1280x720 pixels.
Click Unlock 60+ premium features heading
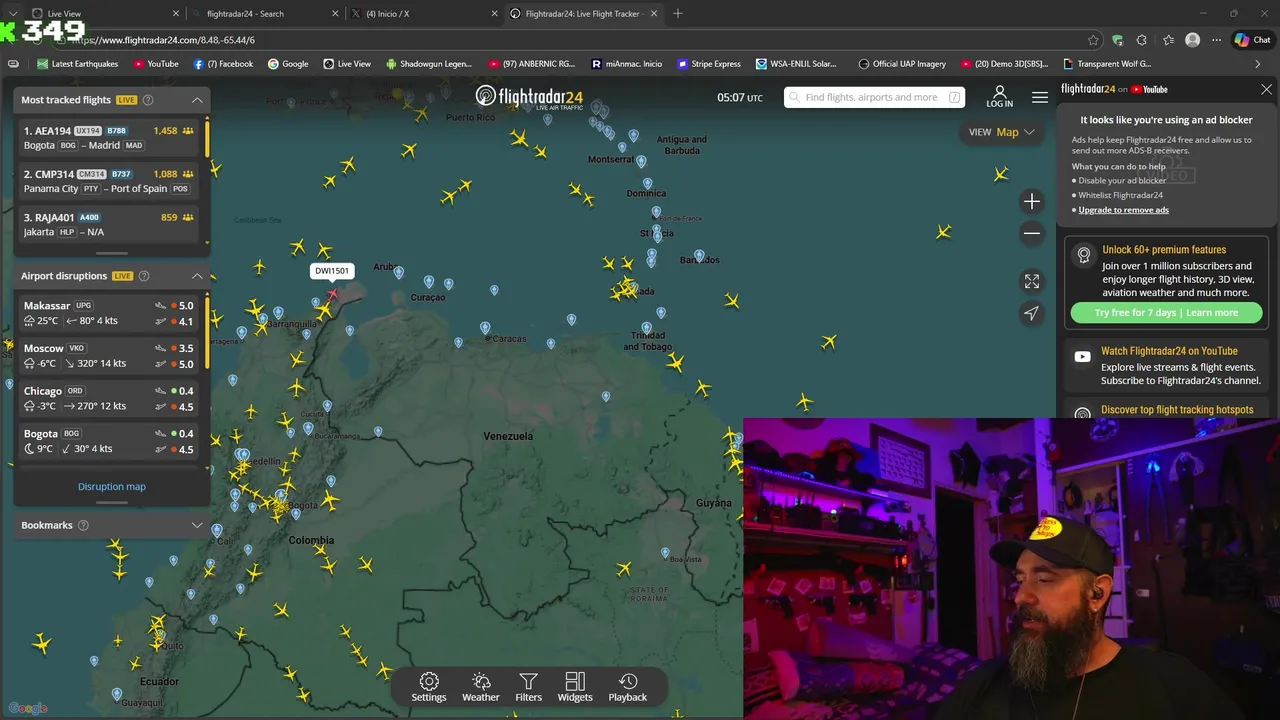[x=1164, y=250]
